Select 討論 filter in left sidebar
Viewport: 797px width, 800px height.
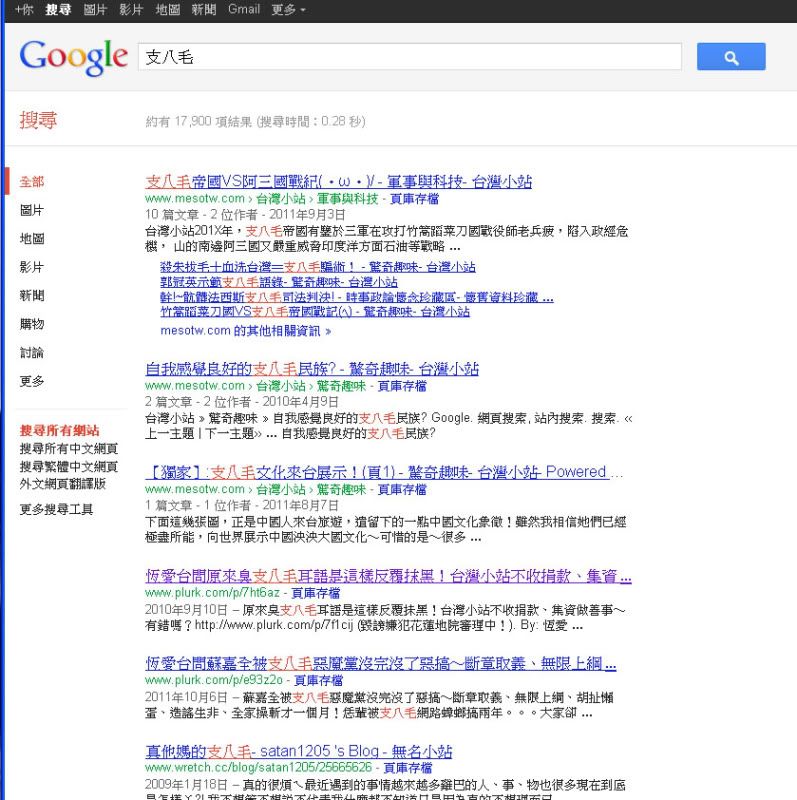click(32, 353)
